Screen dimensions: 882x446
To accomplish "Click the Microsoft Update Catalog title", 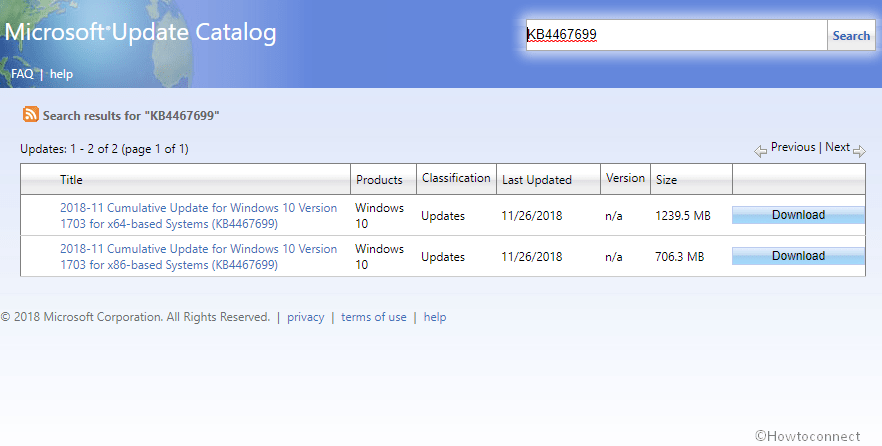I will pos(141,32).
